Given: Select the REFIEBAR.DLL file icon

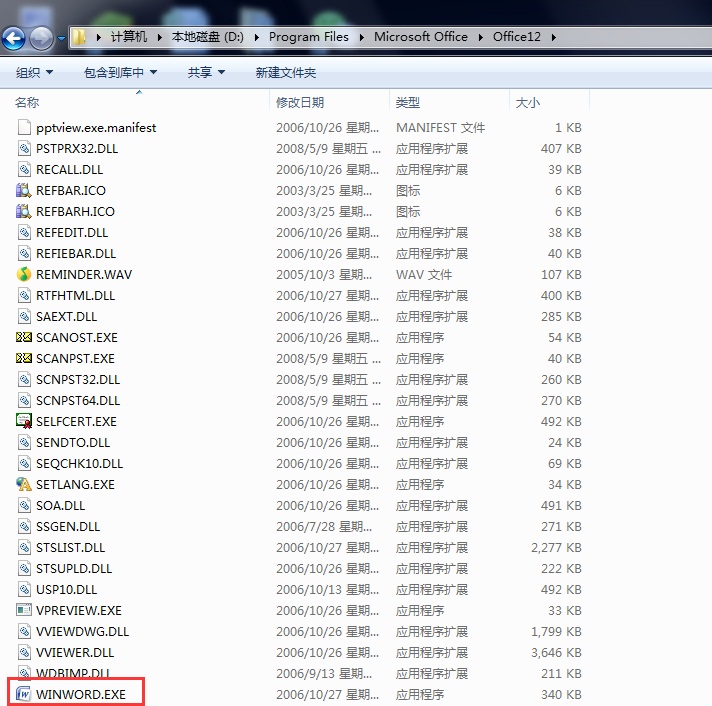Looking at the screenshot, I should 24,253.
